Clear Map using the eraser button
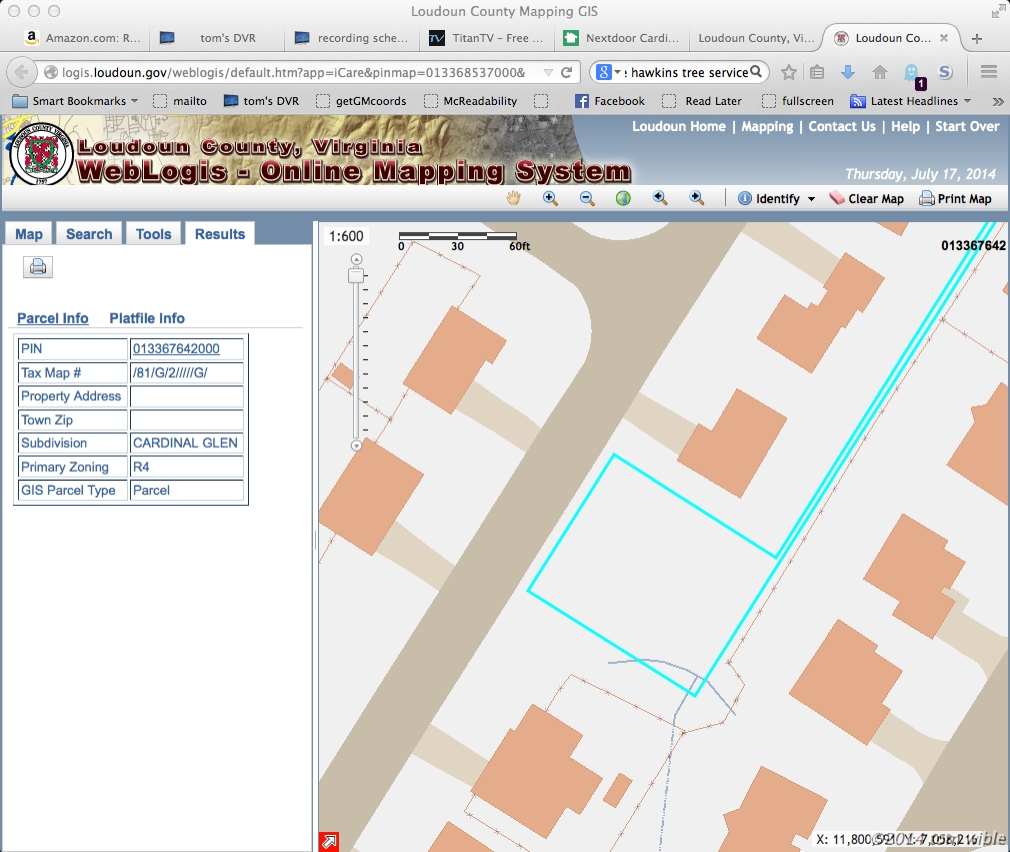Viewport: 1010px width, 852px height. point(865,198)
